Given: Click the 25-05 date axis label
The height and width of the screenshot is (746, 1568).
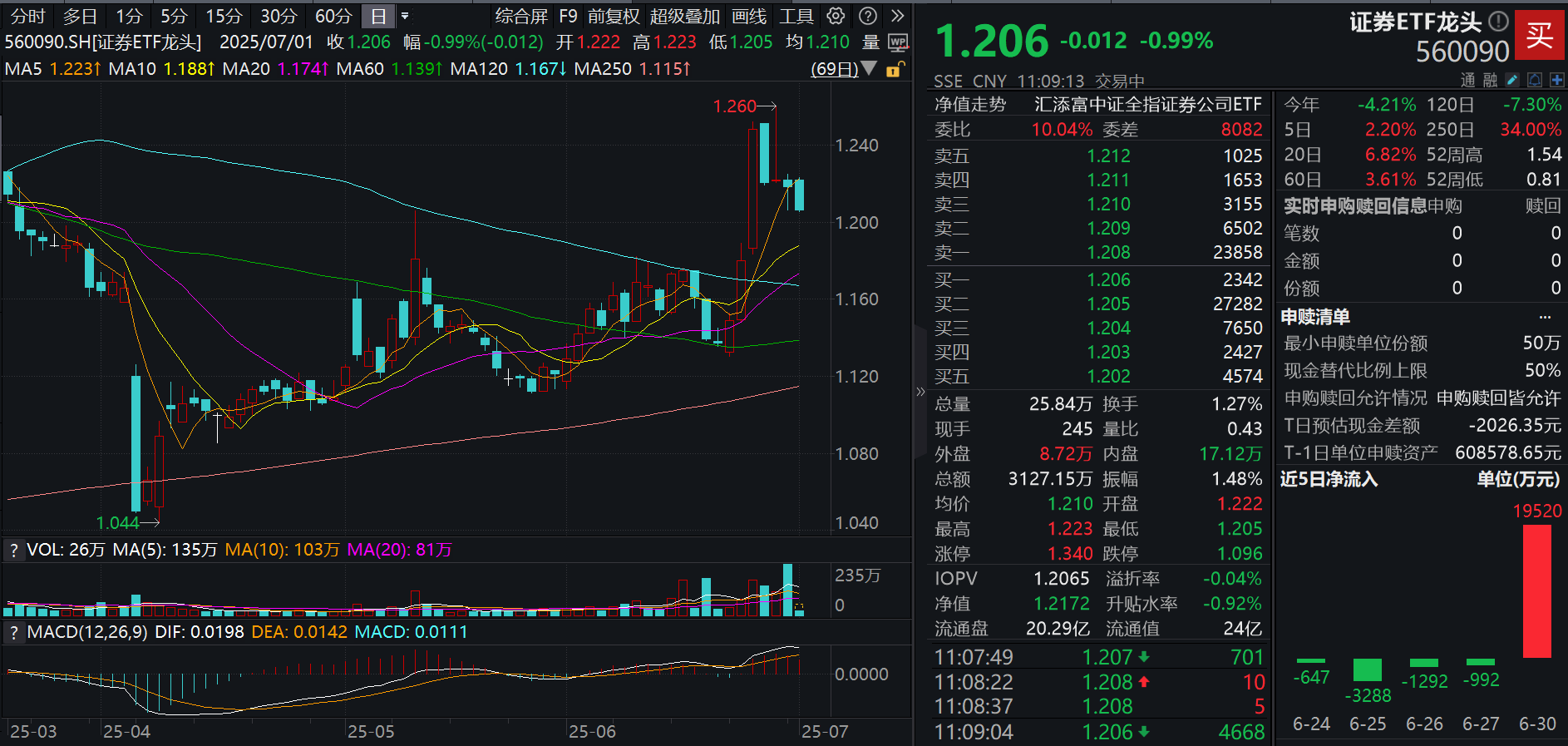Looking at the screenshot, I should pos(371,732).
